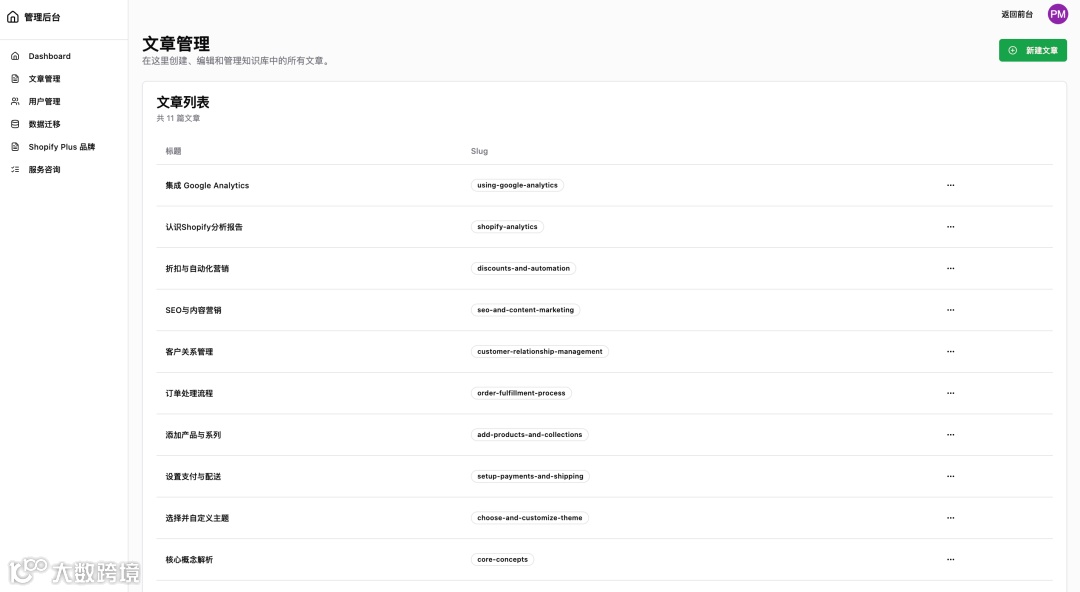Open Shopify Plus 品牌 sidebar item

(x=62, y=147)
